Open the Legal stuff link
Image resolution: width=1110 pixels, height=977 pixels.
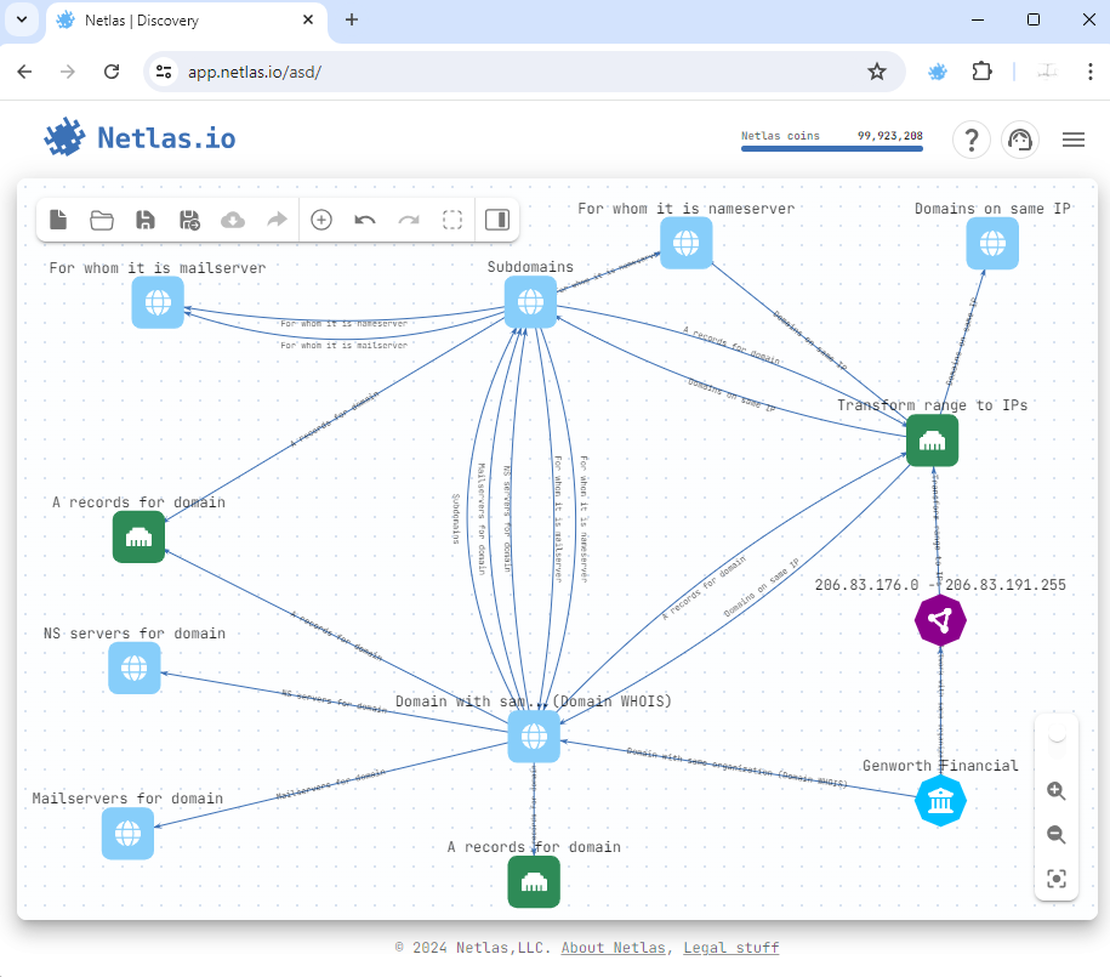(731, 947)
